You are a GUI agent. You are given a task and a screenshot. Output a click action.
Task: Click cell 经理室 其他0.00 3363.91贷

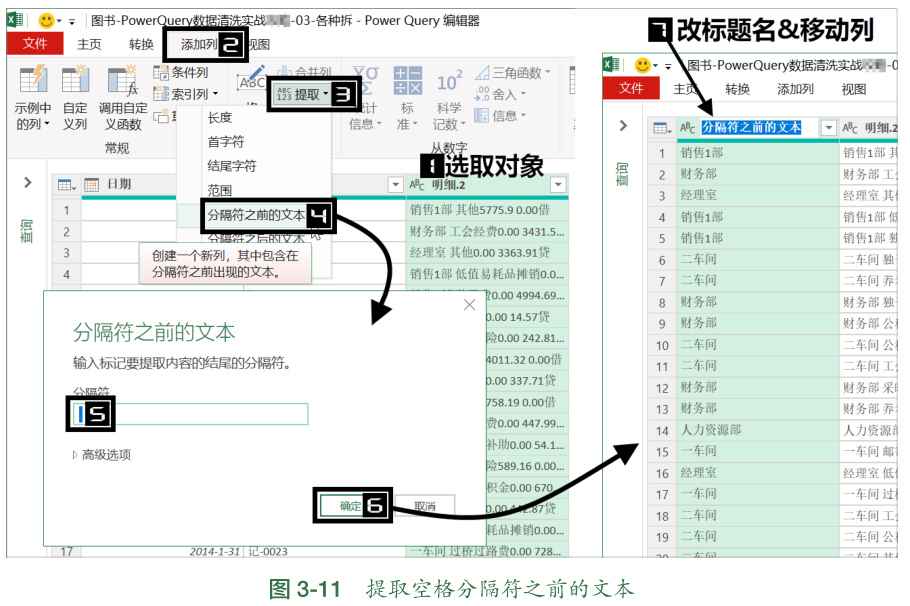[x=486, y=252]
